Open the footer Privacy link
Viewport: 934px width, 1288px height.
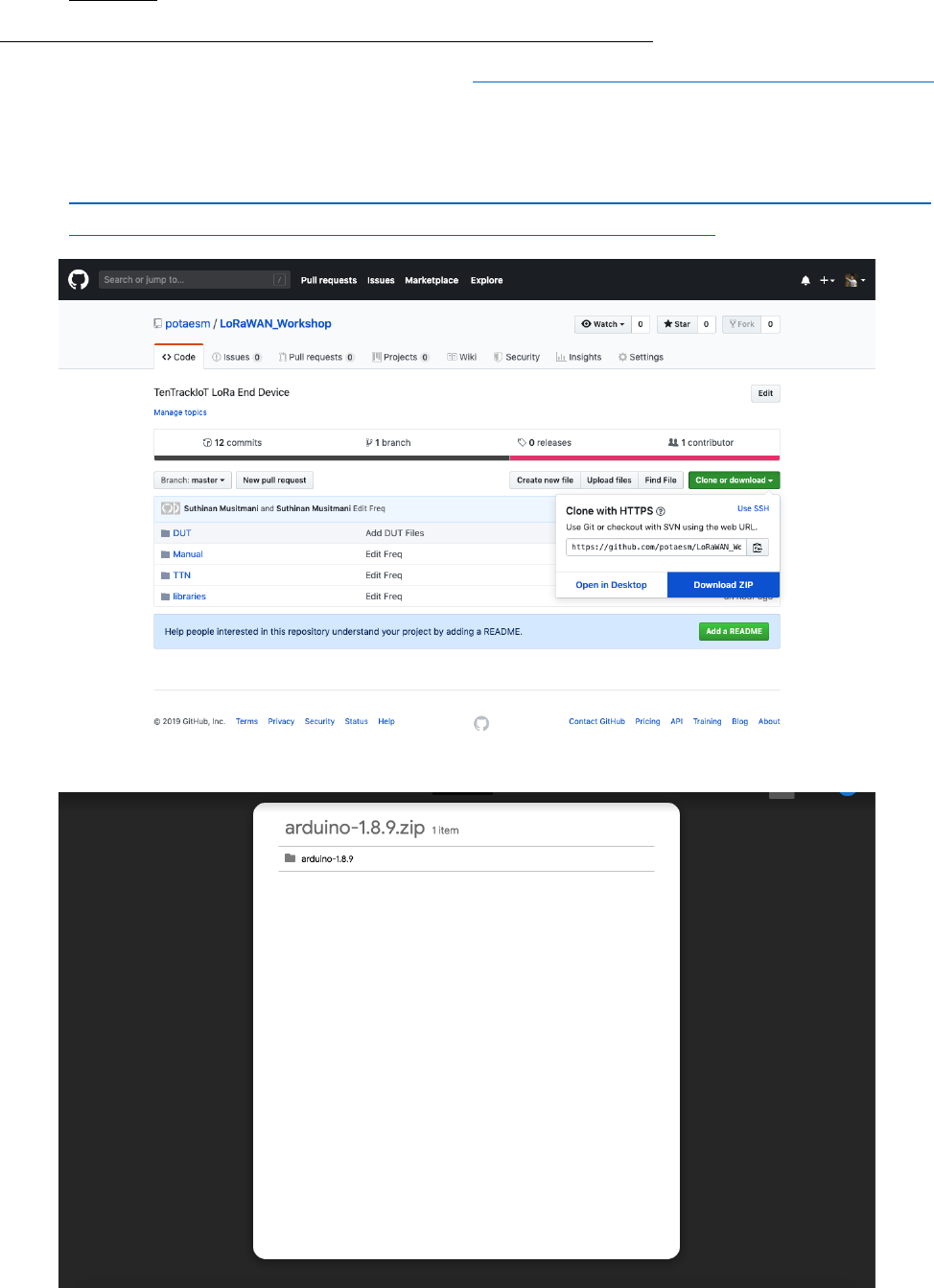pyautogui.click(x=281, y=721)
